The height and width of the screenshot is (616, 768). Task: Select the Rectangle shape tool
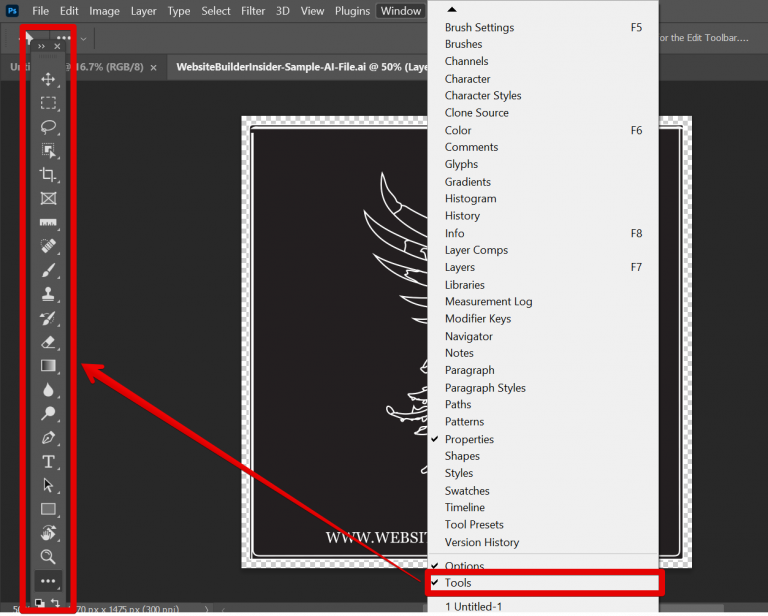click(x=48, y=509)
